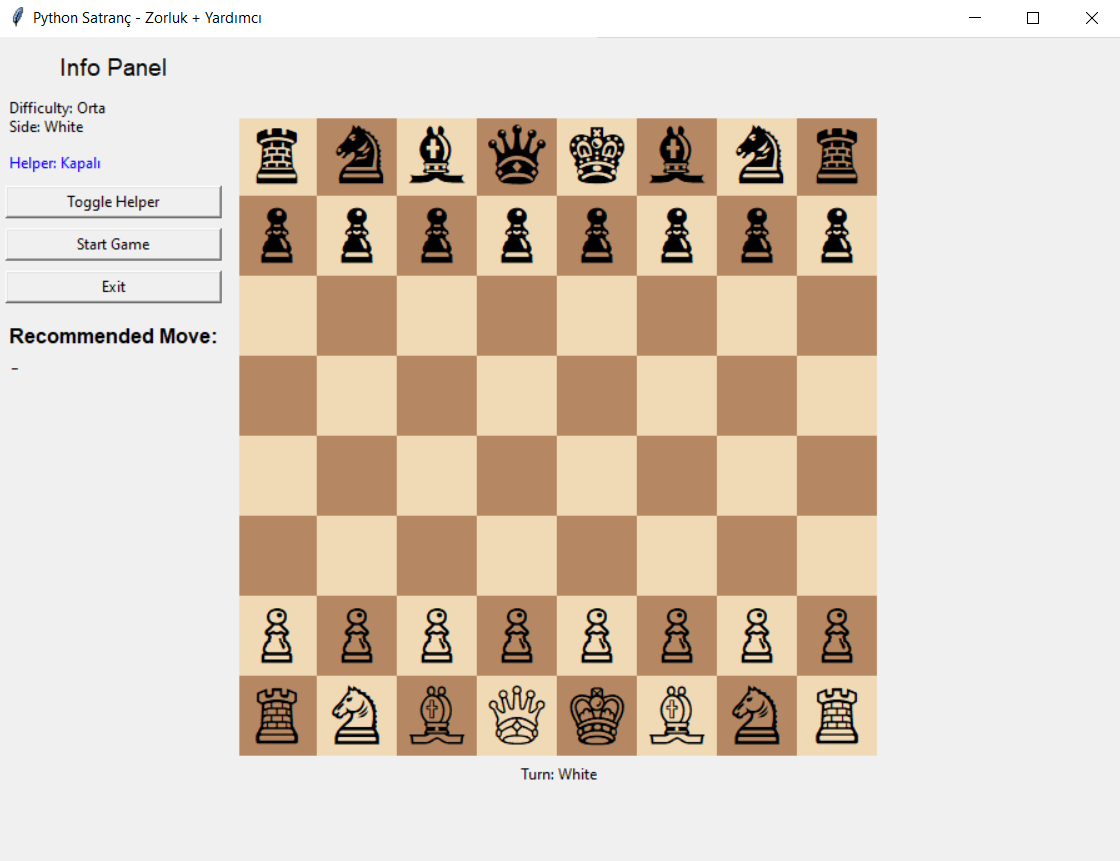Select the white pawn on h2
Image resolution: width=1120 pixels, height=861 pixels.
[837, 636]
